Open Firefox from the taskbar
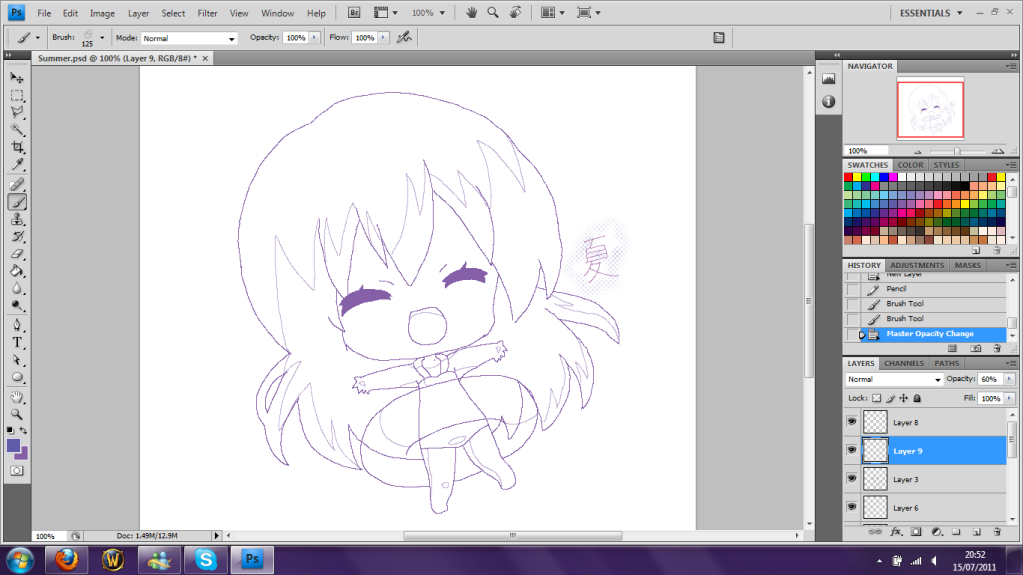Screen dimensions: 1023x575 click(x=66, y=559)
